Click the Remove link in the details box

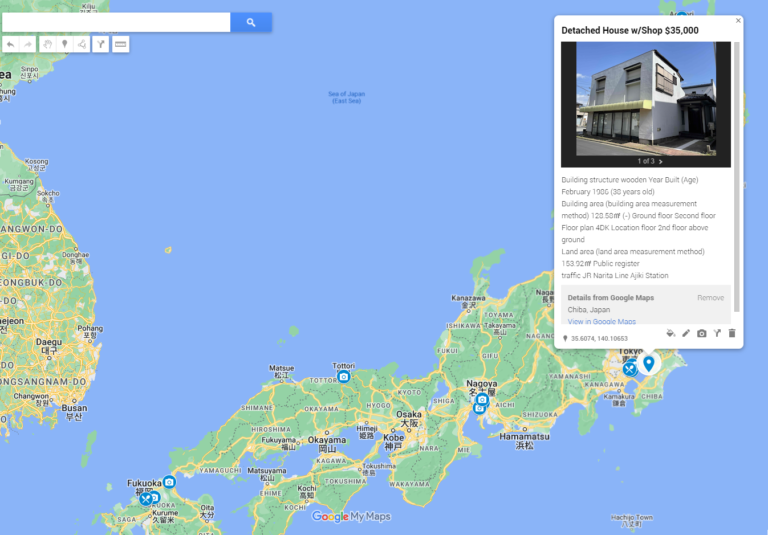[x=710, y=298]
